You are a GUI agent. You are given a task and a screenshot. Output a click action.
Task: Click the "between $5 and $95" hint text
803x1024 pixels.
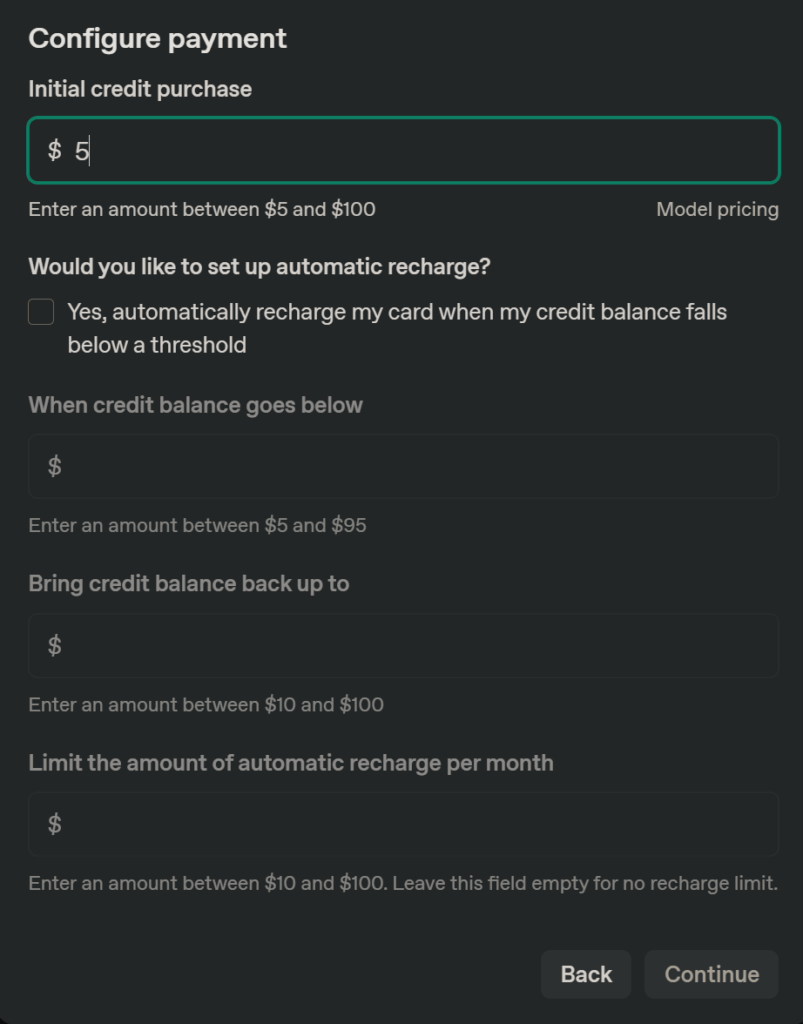pyautogui.click(x=197, y=525)
